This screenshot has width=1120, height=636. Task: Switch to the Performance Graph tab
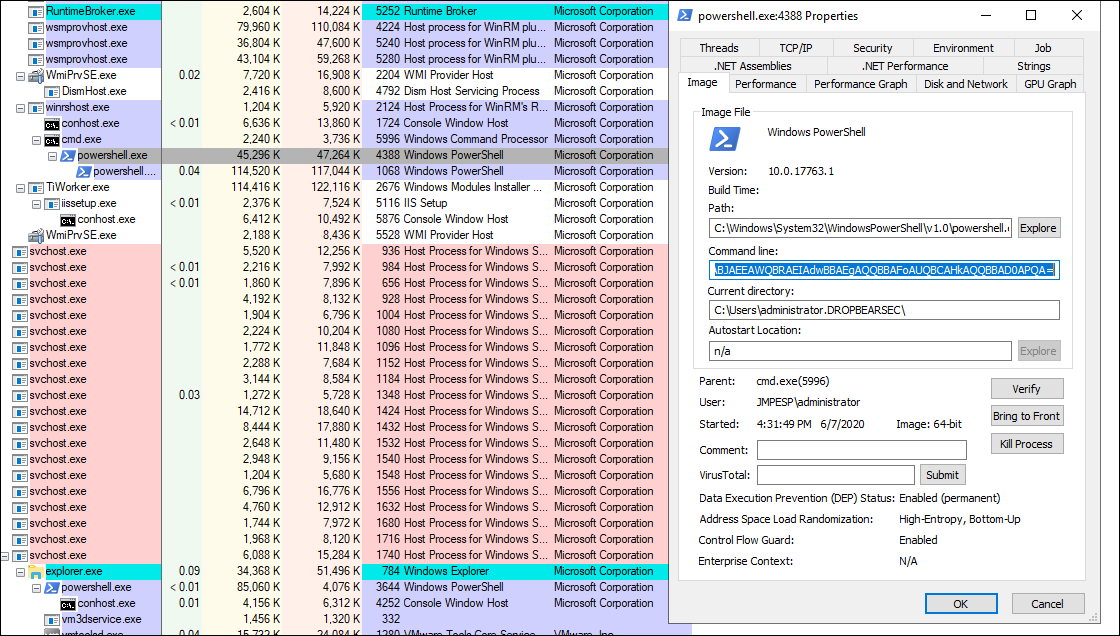point(861,84)
